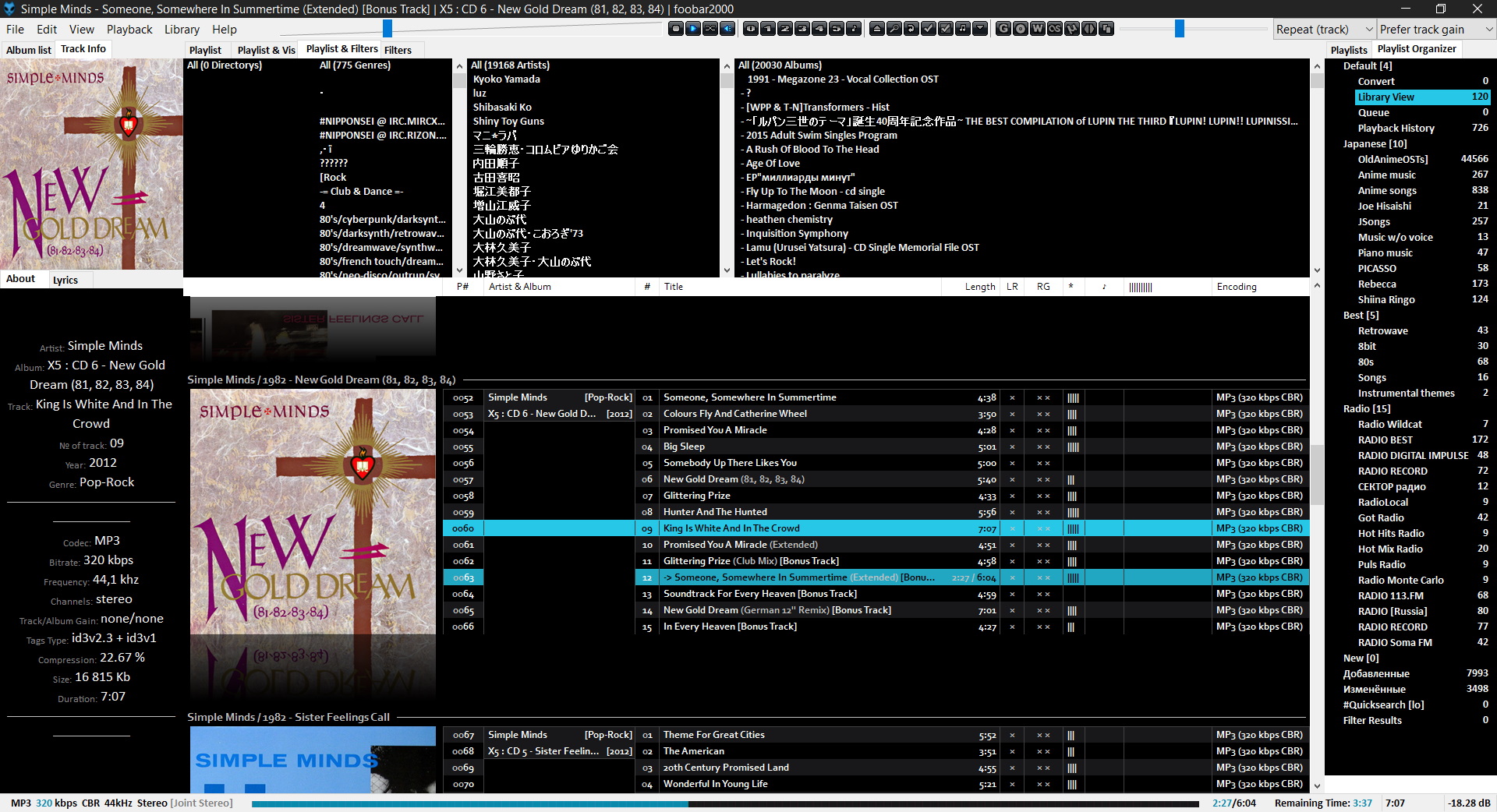Click the down-arrow toolbar menu button

pos(980,29)
